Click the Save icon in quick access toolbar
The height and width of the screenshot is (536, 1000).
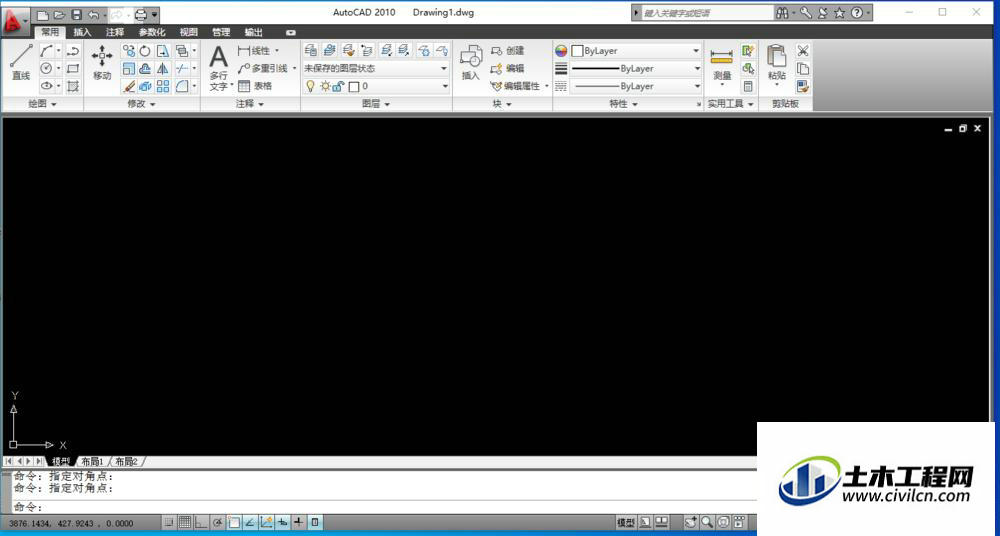click(x=77, y=15)
